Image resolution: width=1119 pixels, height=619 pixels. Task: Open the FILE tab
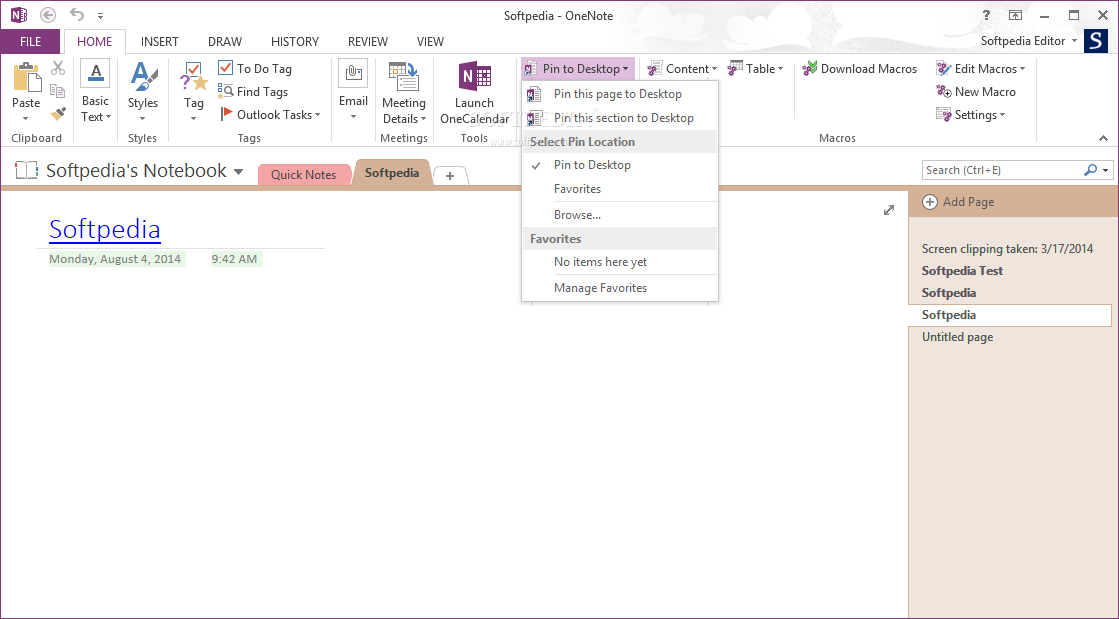point(30,41)
